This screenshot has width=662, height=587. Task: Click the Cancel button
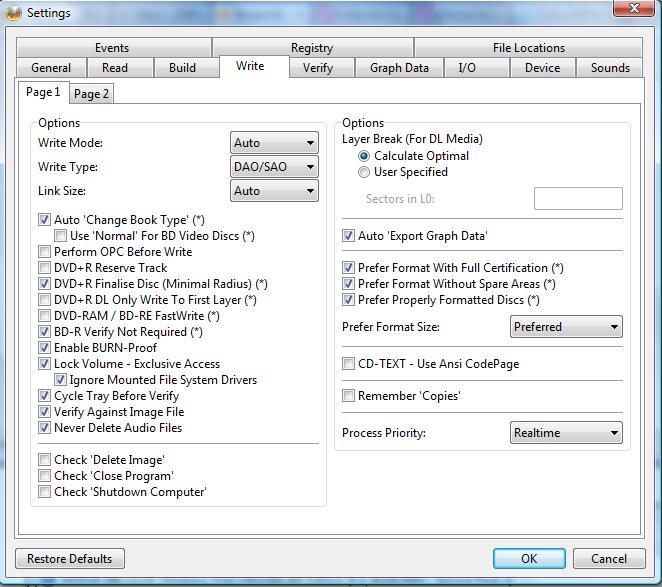click(609, 559)
